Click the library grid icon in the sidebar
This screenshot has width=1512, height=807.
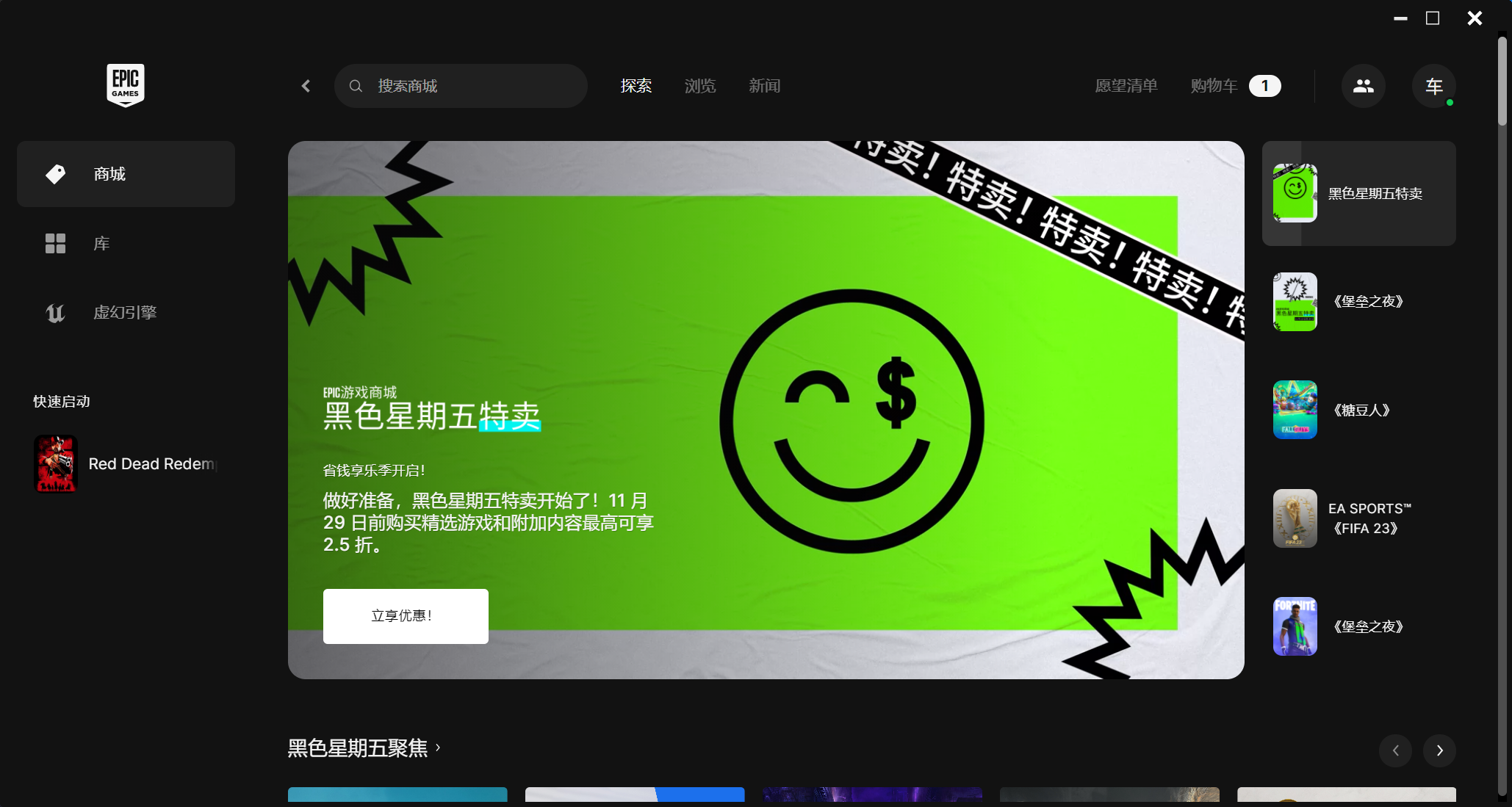[56, 243]
